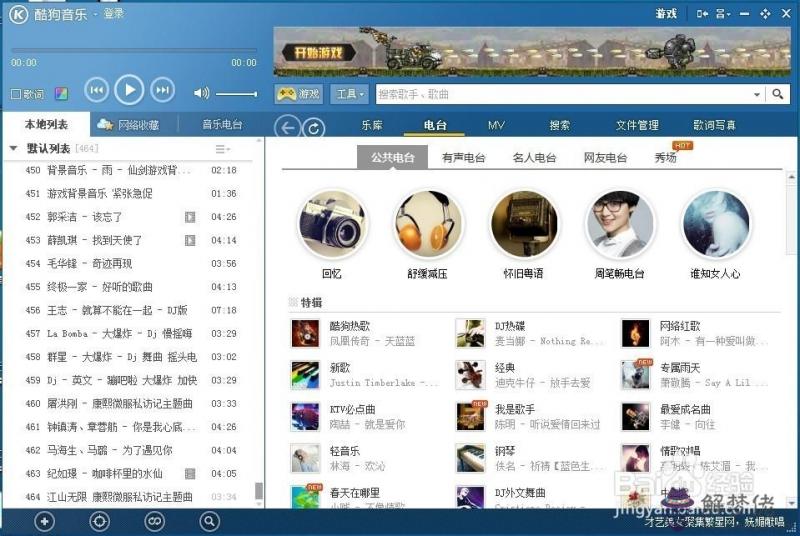The image size is (800, 536).
Task: Select 网友电台 sub-tab
Action: (x=605, y=158)
